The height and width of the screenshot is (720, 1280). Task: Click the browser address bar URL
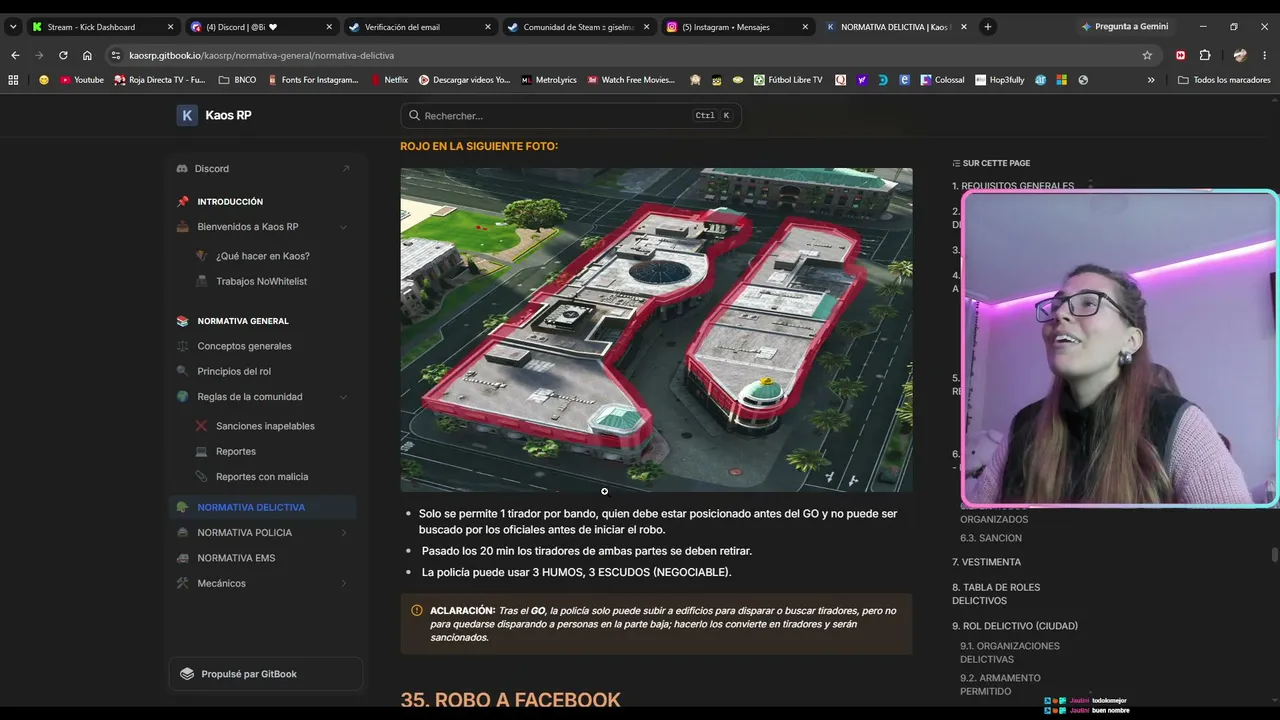261,55
